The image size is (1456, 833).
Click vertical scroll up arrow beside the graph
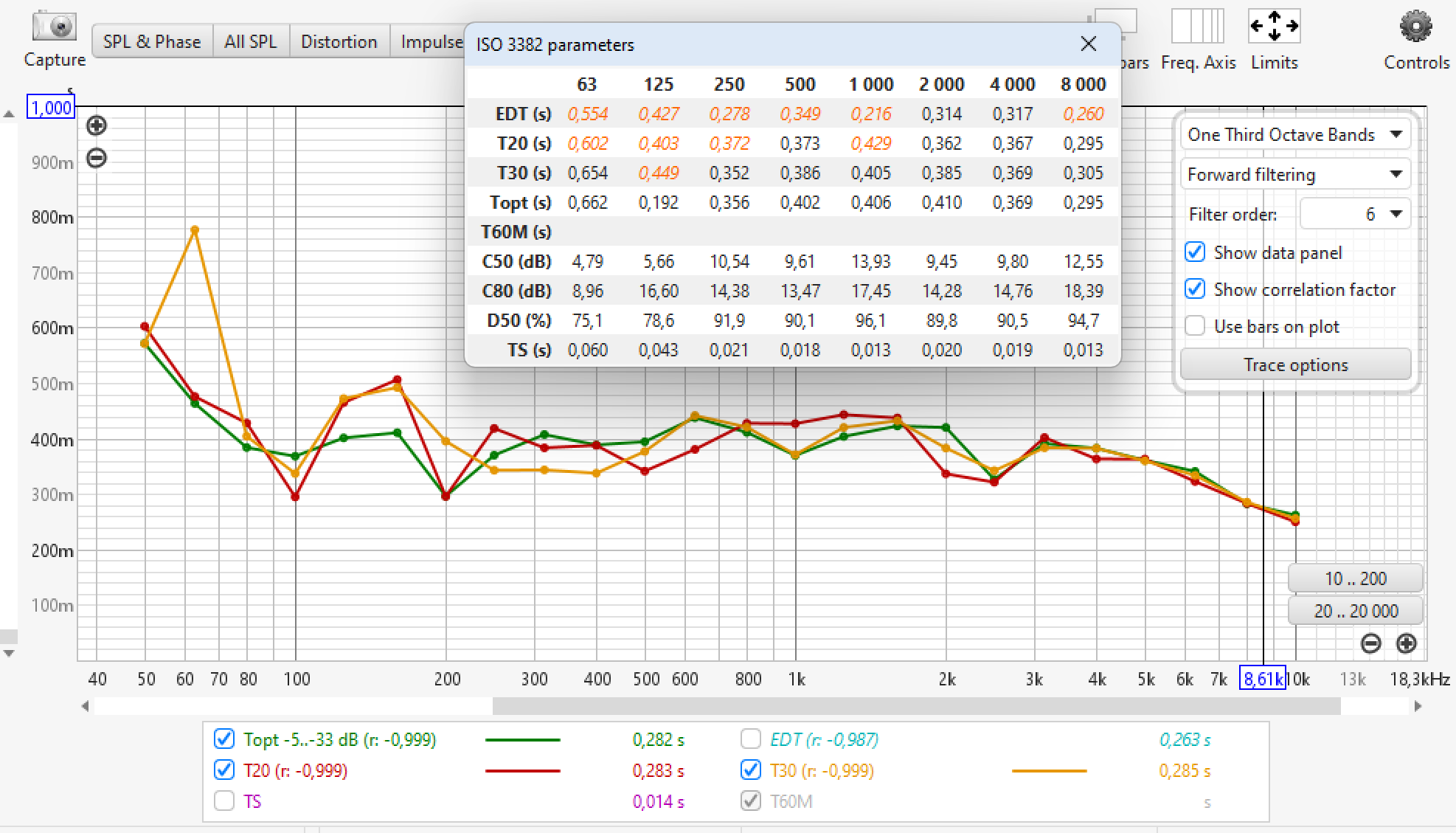pyautogui.click(x=9, y=114)
